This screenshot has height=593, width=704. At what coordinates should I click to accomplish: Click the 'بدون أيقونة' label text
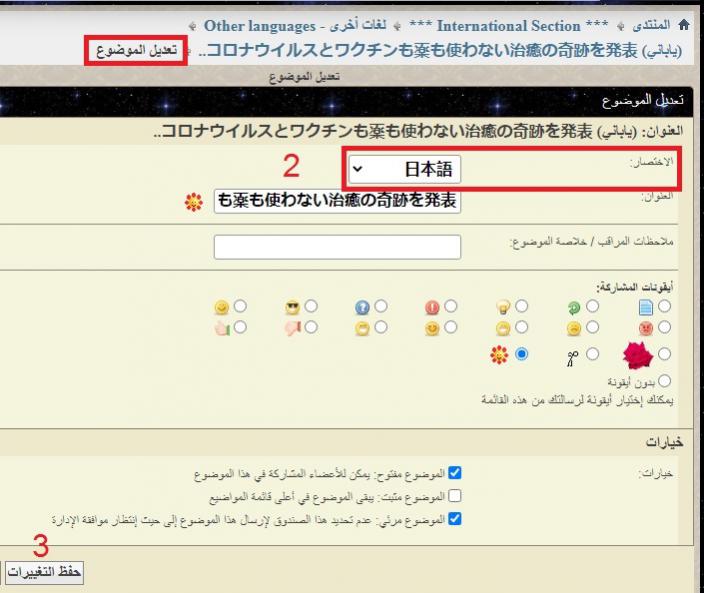coord(631,382)
